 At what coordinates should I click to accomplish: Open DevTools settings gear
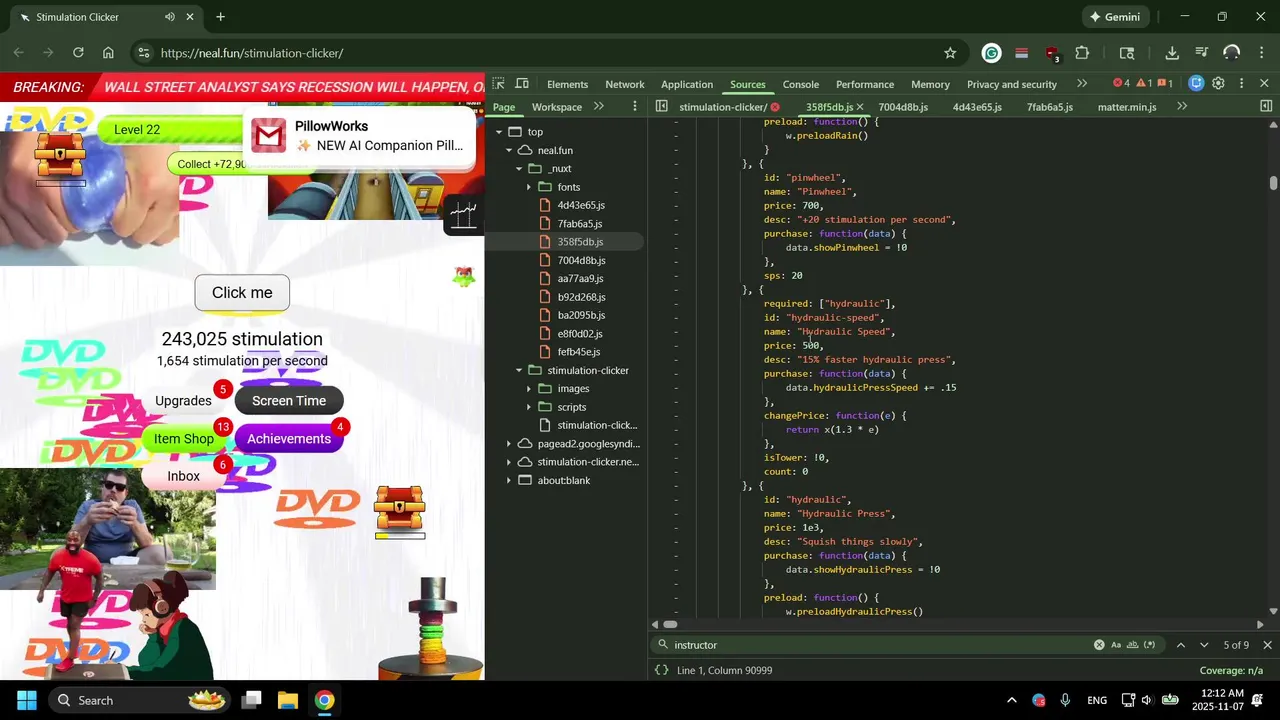[x=1218, y=84]
